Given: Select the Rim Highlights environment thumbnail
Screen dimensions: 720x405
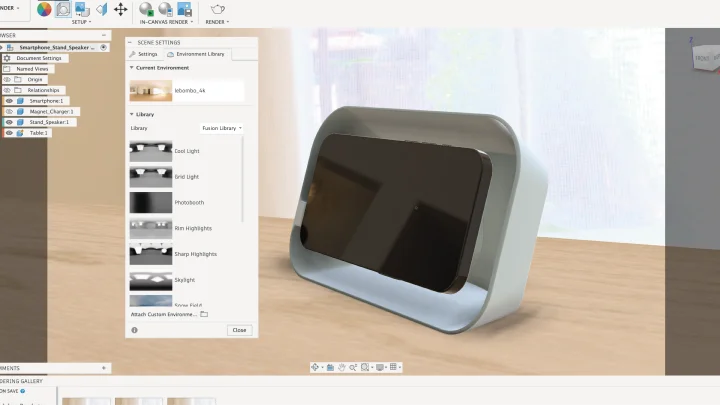Looking at the screenshot, I should click(x=151, y=228).
